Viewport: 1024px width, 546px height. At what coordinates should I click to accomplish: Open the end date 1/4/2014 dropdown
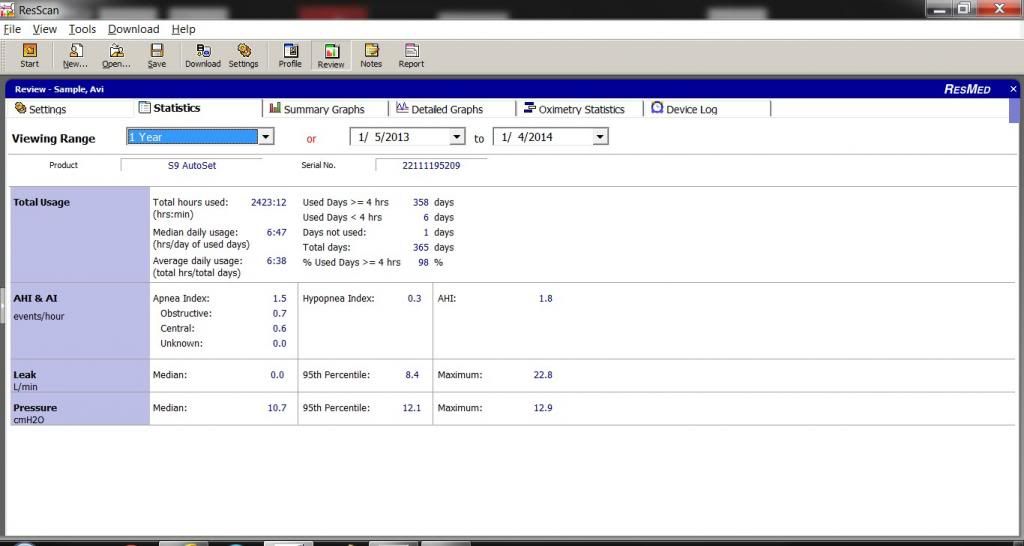pos(600,137)
